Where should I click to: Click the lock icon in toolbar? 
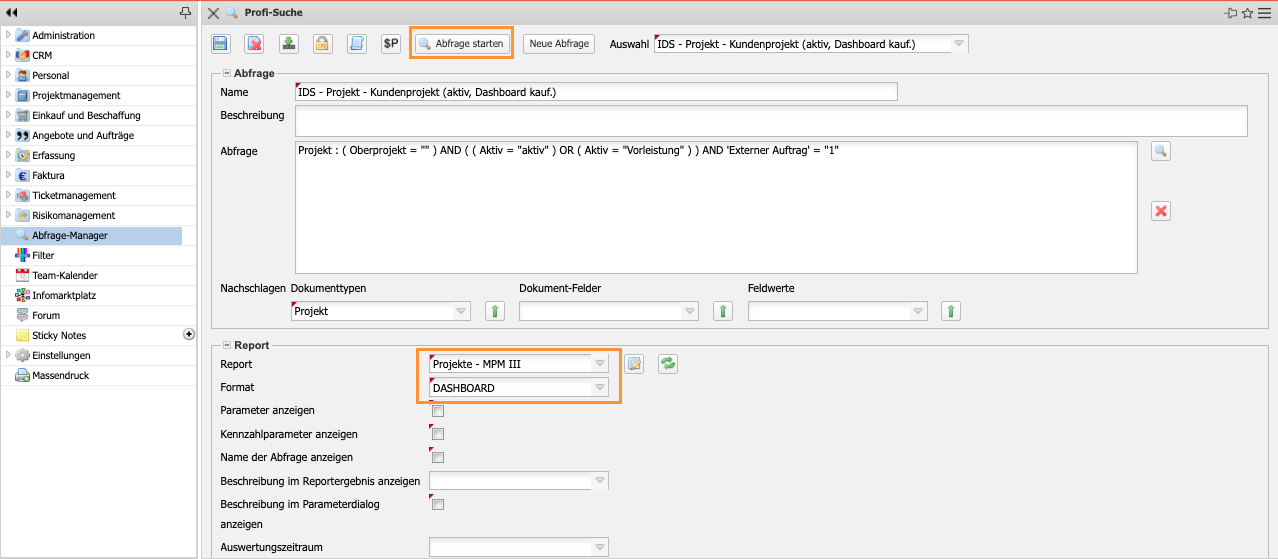click(x=322, y=44)
